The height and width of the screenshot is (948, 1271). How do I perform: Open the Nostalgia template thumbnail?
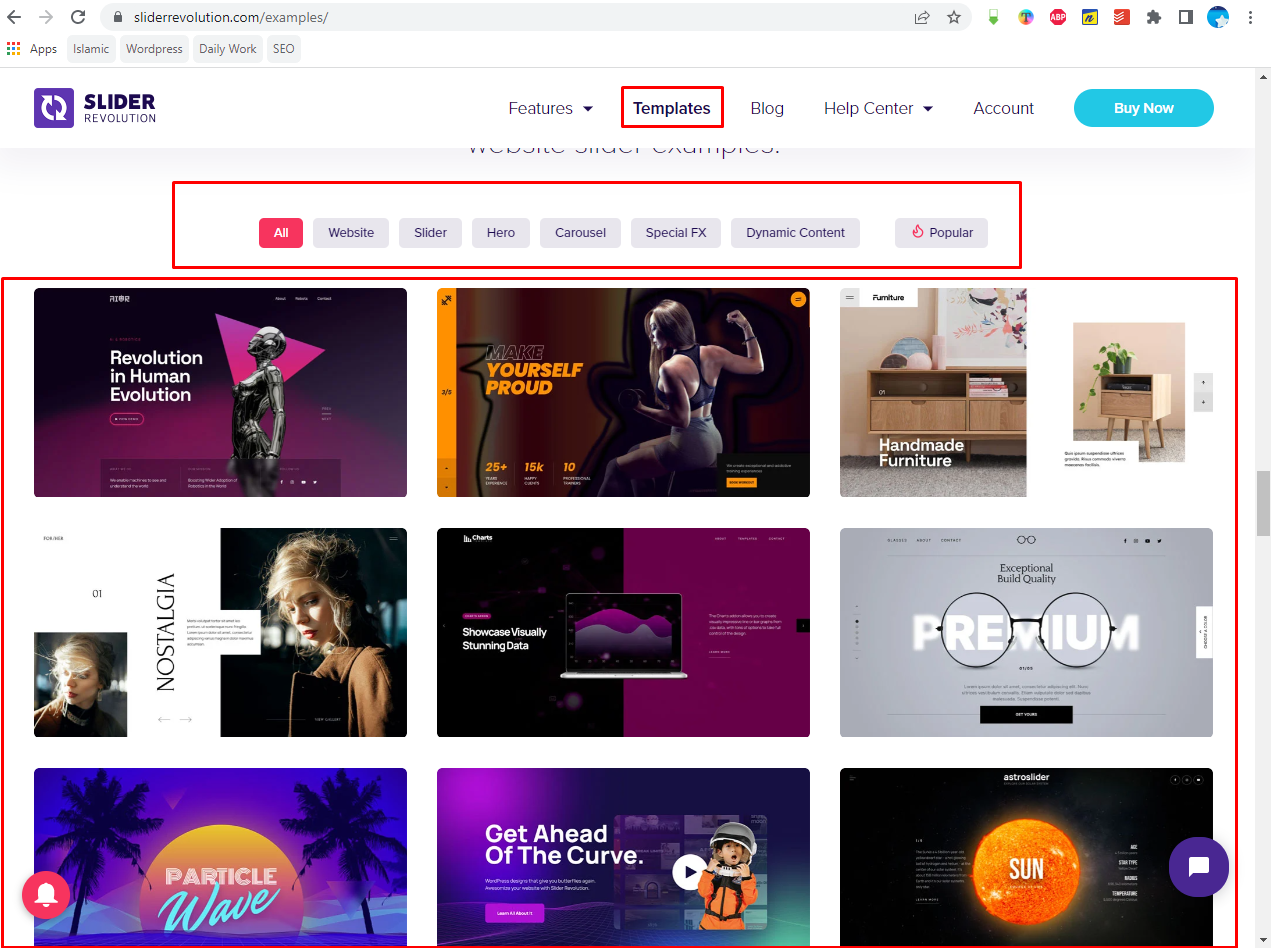220,632
